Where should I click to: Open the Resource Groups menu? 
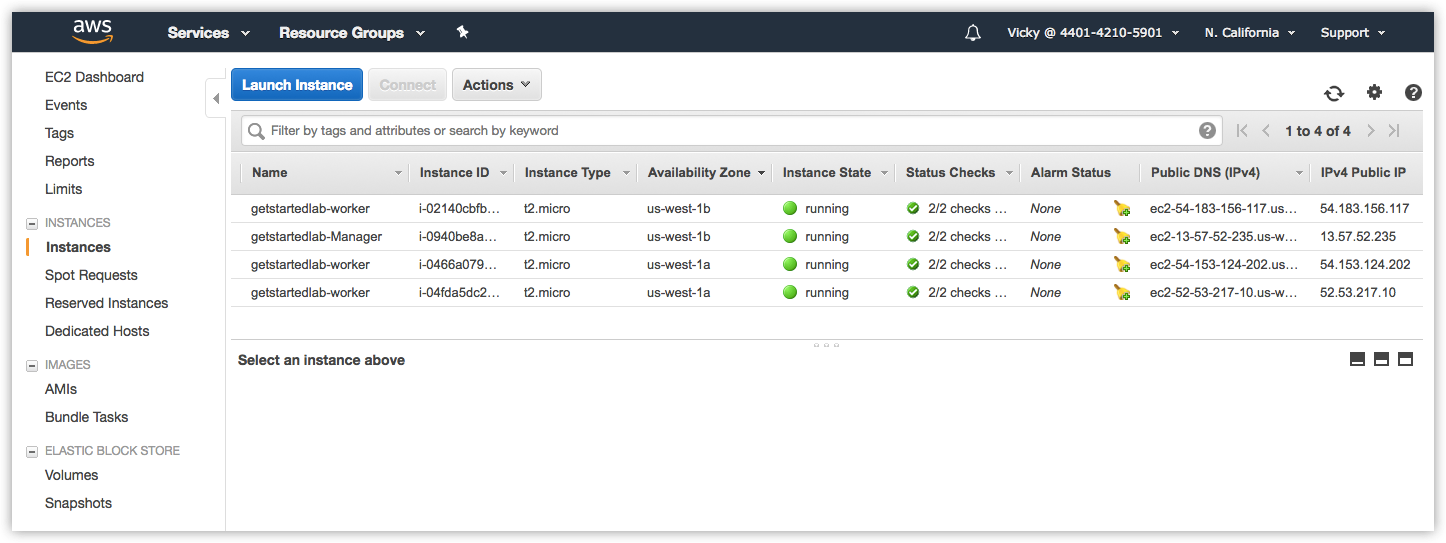[351, 33]
